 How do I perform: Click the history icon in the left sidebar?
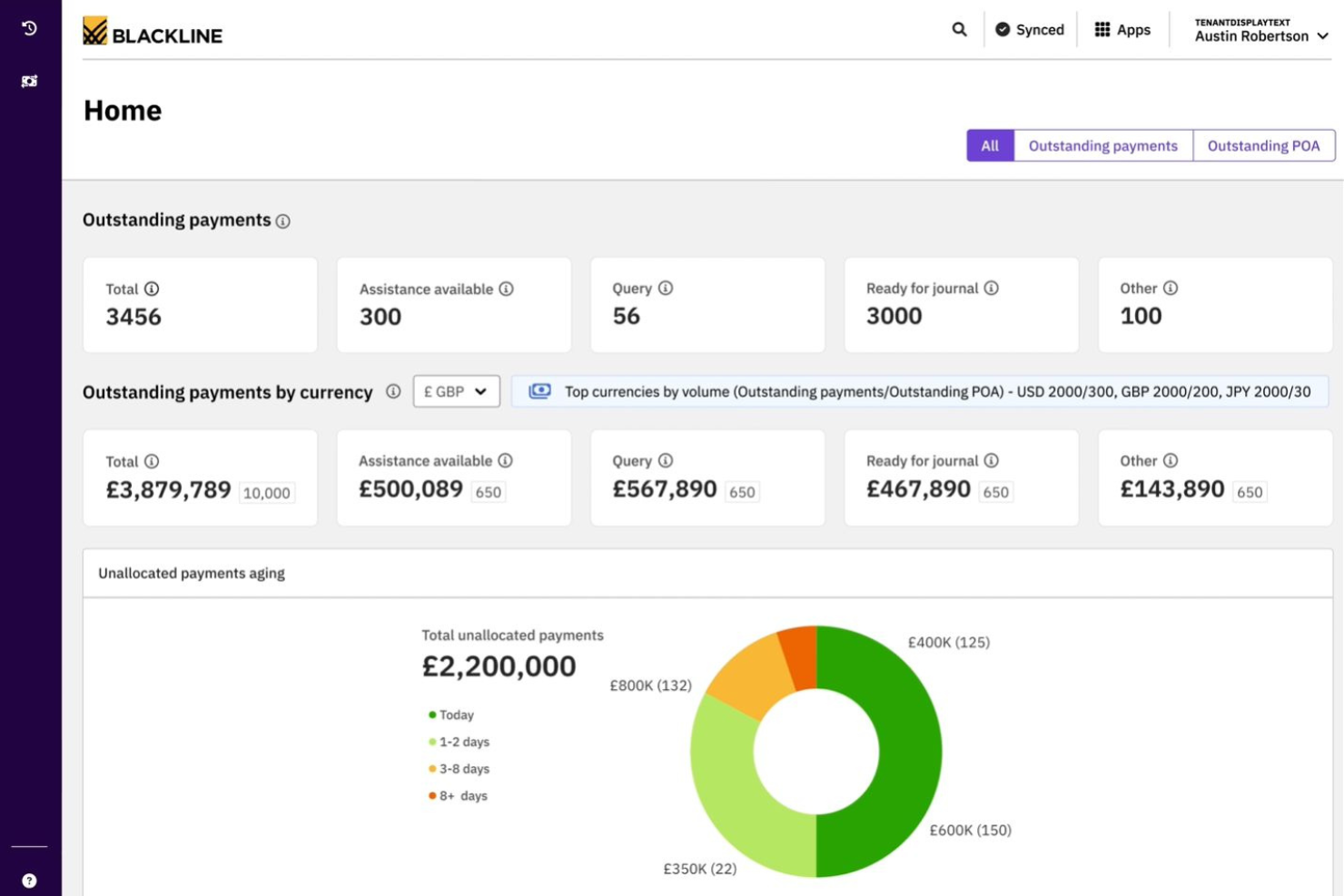click(x=28, y=28)
